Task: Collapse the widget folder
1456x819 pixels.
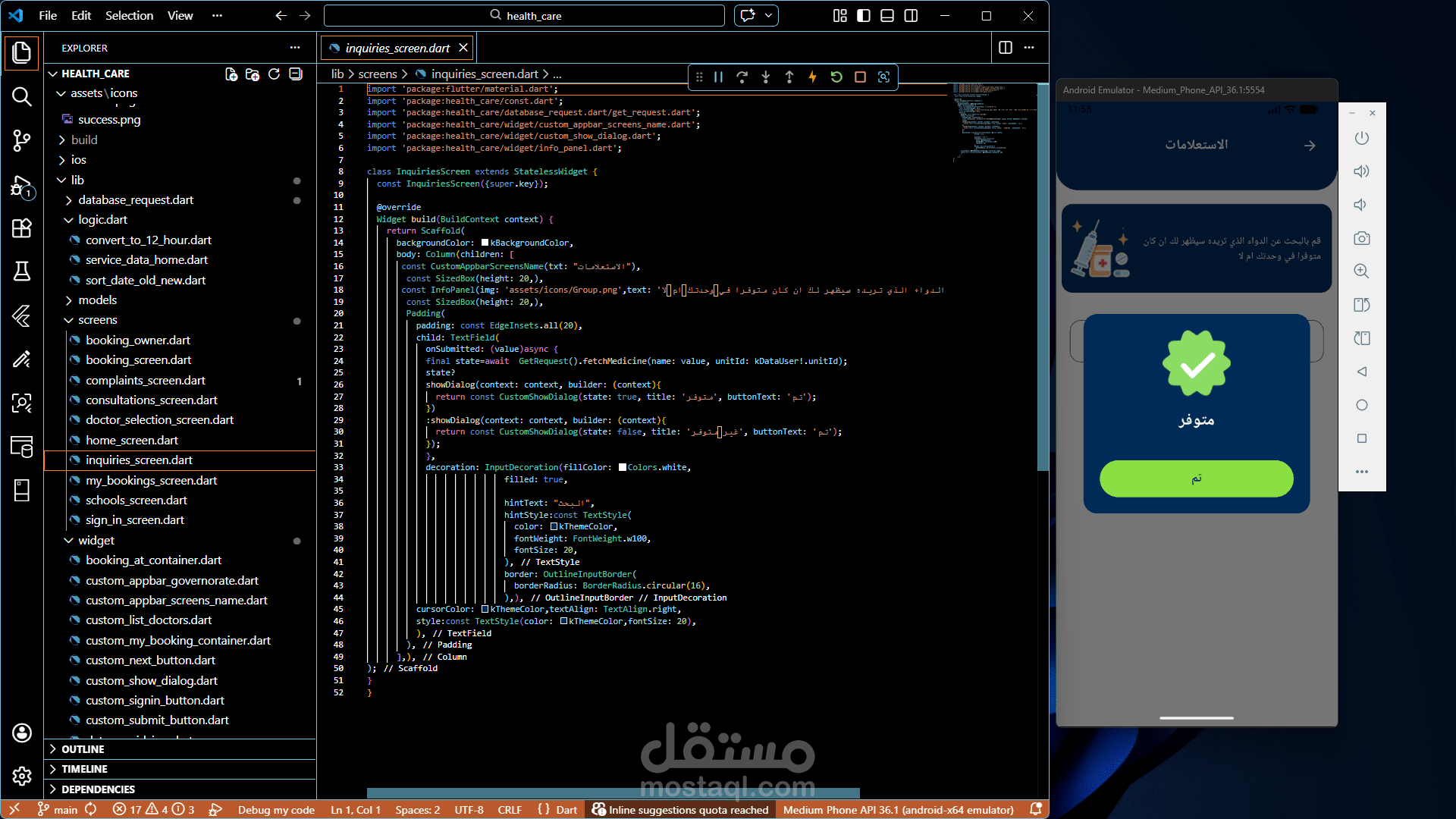Action: [x=96, y=540]
